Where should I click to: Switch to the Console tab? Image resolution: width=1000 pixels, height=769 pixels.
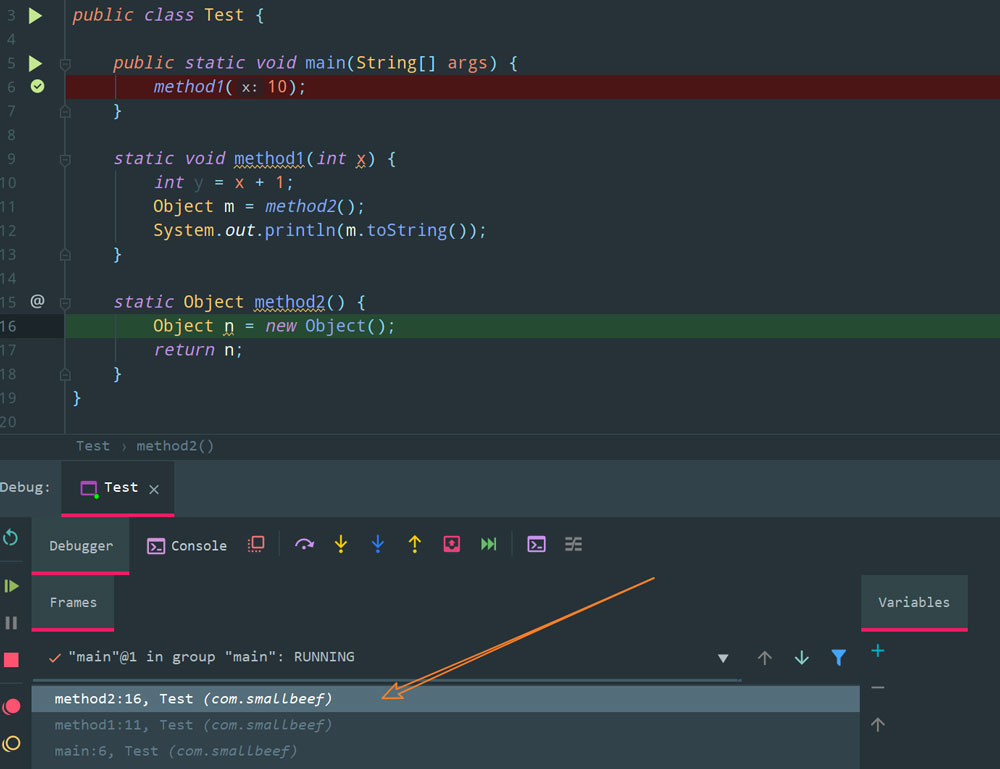tap(187, 546)
